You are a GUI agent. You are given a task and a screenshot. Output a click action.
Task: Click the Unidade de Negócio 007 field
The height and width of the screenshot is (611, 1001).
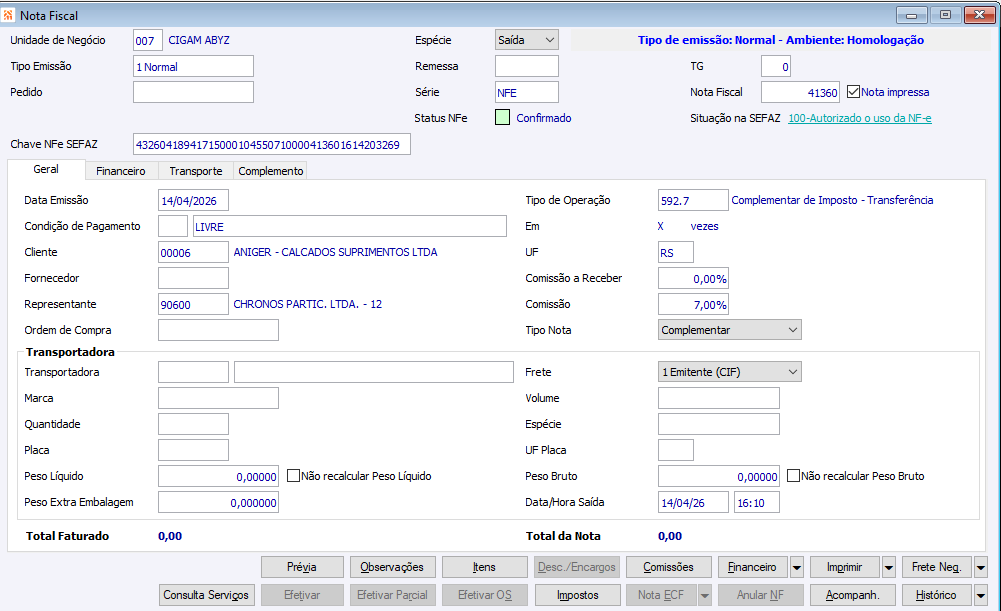(147, 40)
